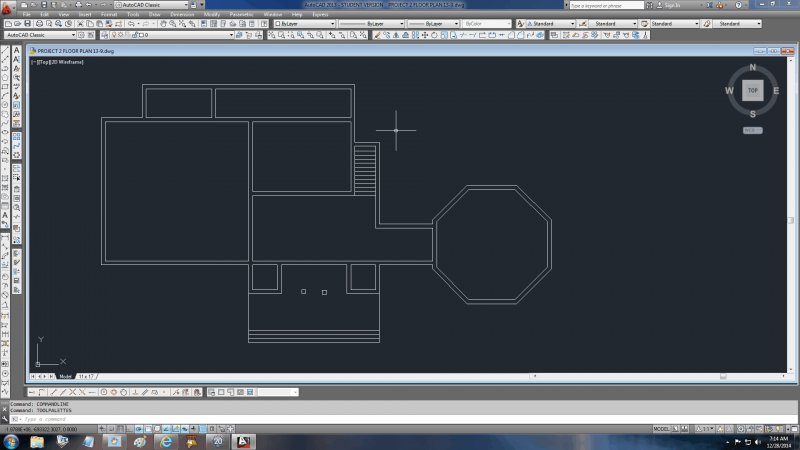The image size is (800, 450).
Task: Open the Dimension menu
Action: (x=182, y=14)
